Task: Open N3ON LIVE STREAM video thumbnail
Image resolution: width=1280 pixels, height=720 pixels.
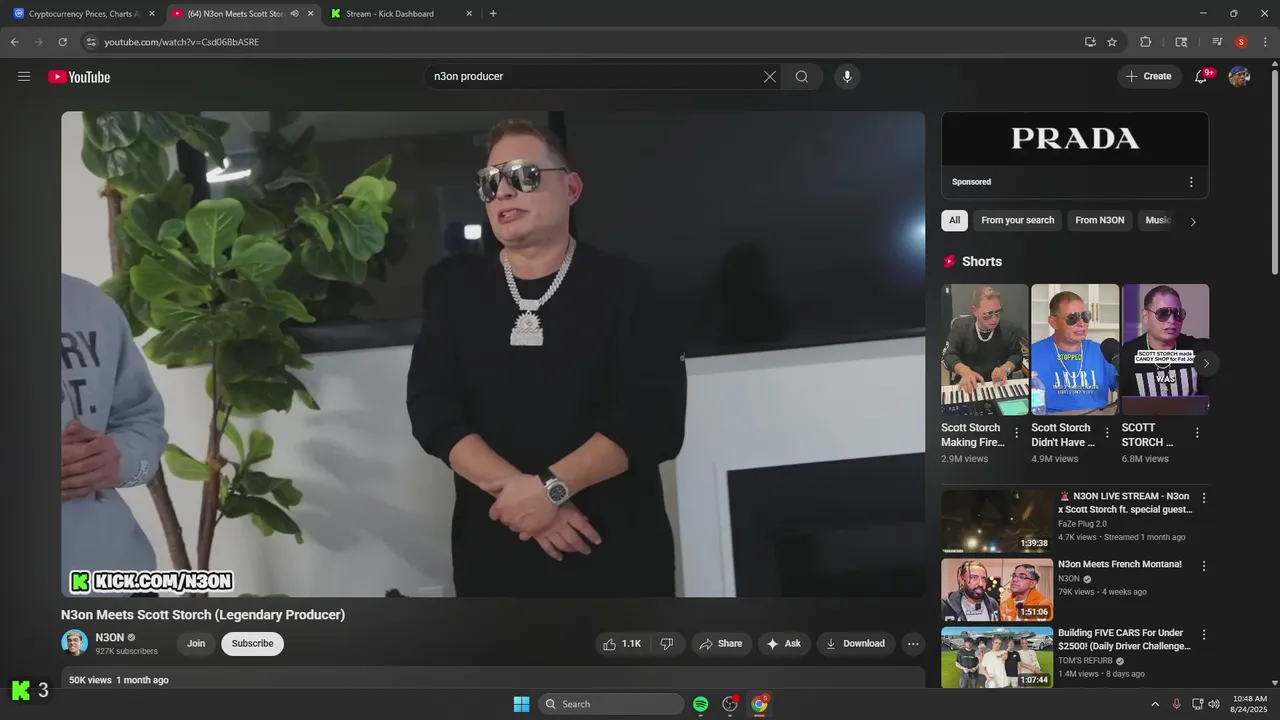Action: tap(997, 521)
